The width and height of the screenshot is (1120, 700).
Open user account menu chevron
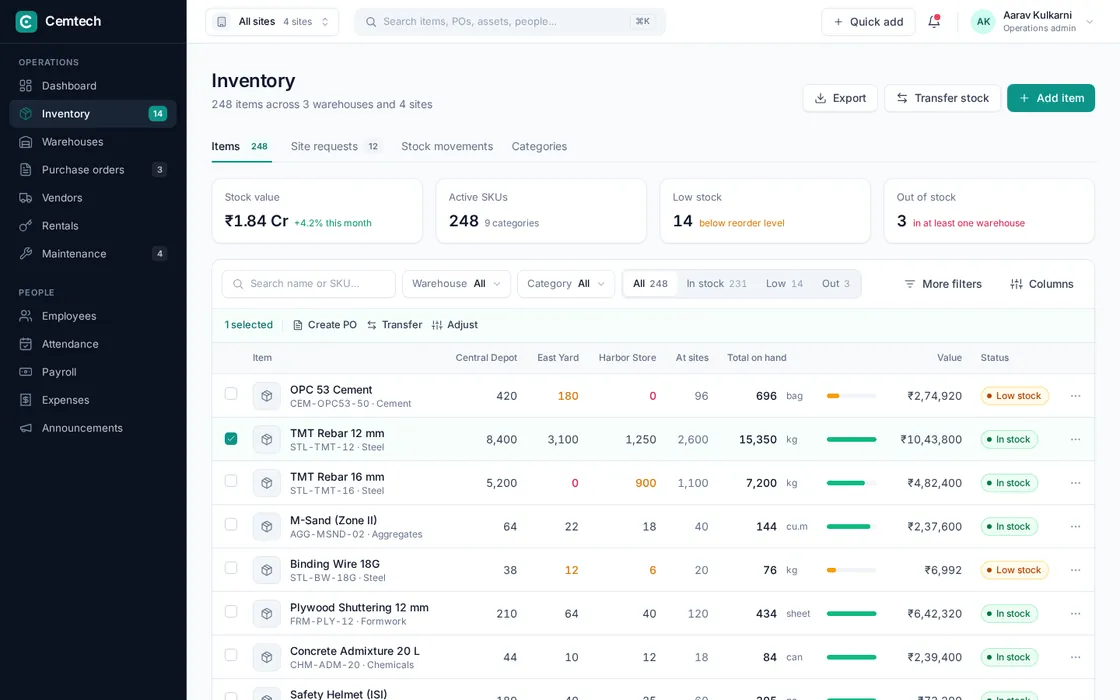click(1089, 21)
